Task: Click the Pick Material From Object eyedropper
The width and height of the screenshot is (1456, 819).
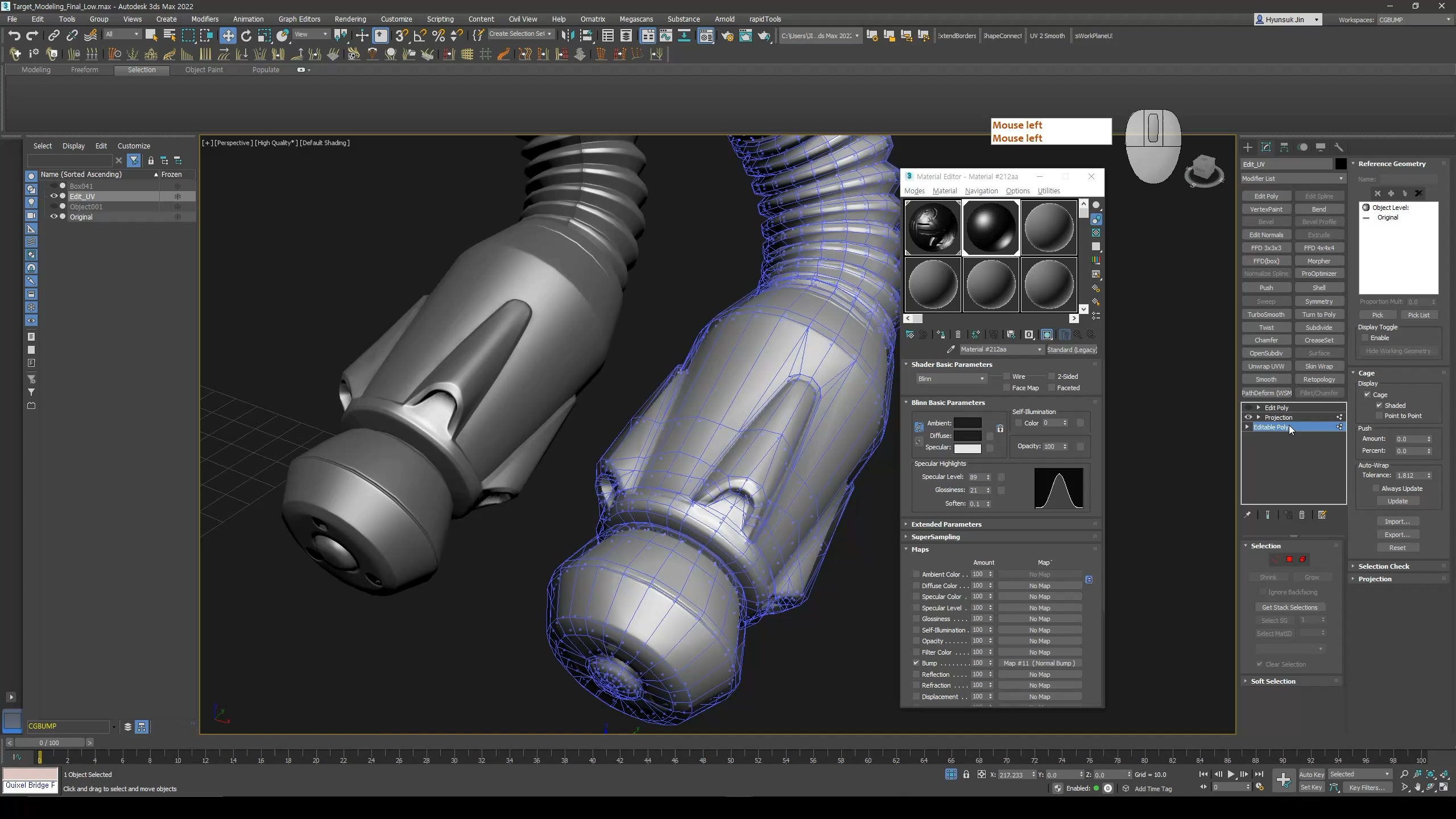Action: coord(950,350)
